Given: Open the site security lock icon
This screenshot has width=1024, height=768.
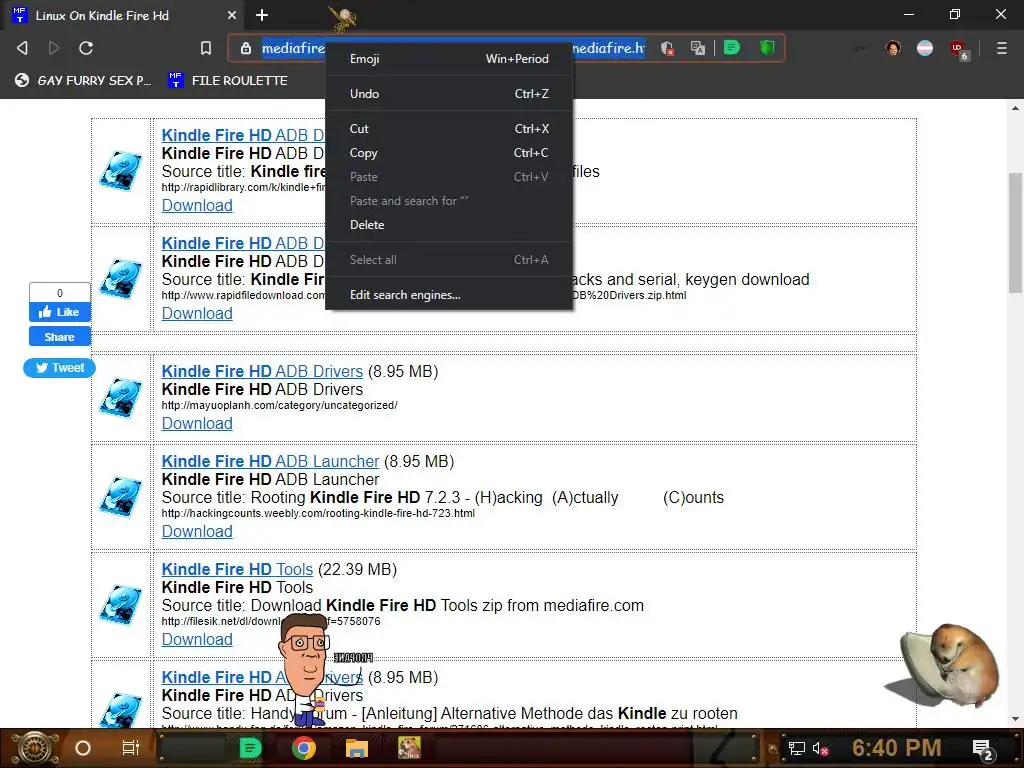Looking at the screenshot, I should click(246, 48).
